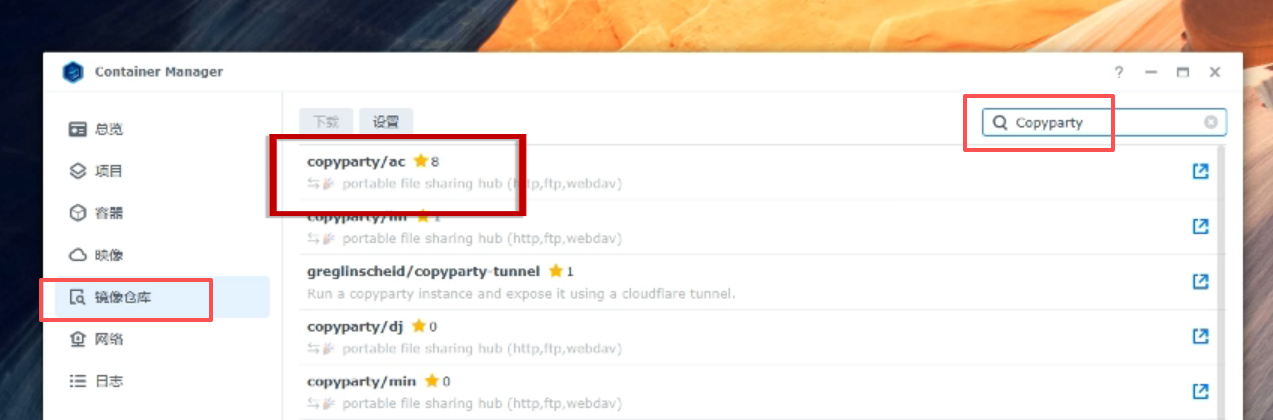Clear the Copyparty search text
The image size is (1273, 420).
1211,122
